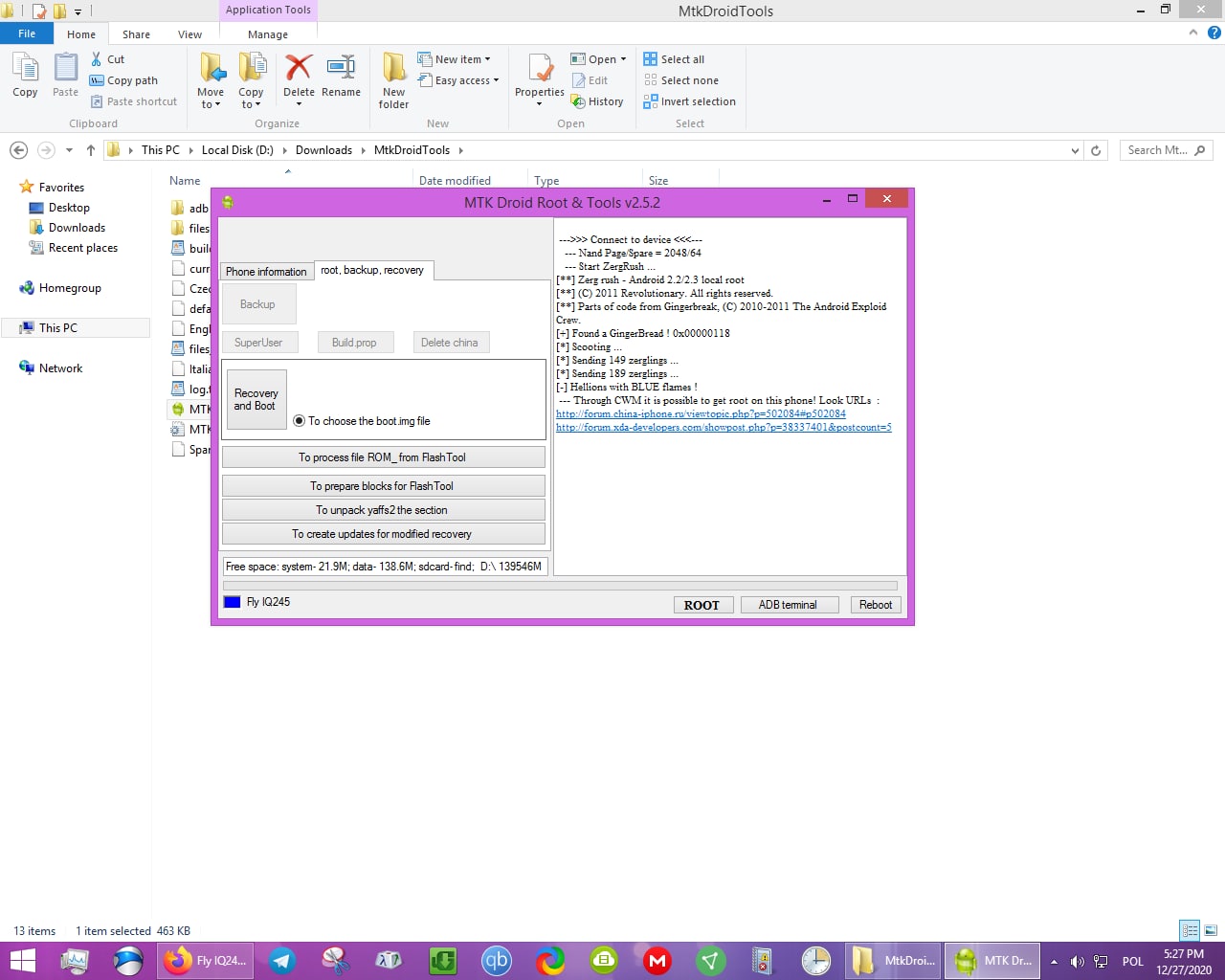Viewport: 1225px width, 980px height.
Task: Open the Move to dropdown
Action: pos(211,99)
